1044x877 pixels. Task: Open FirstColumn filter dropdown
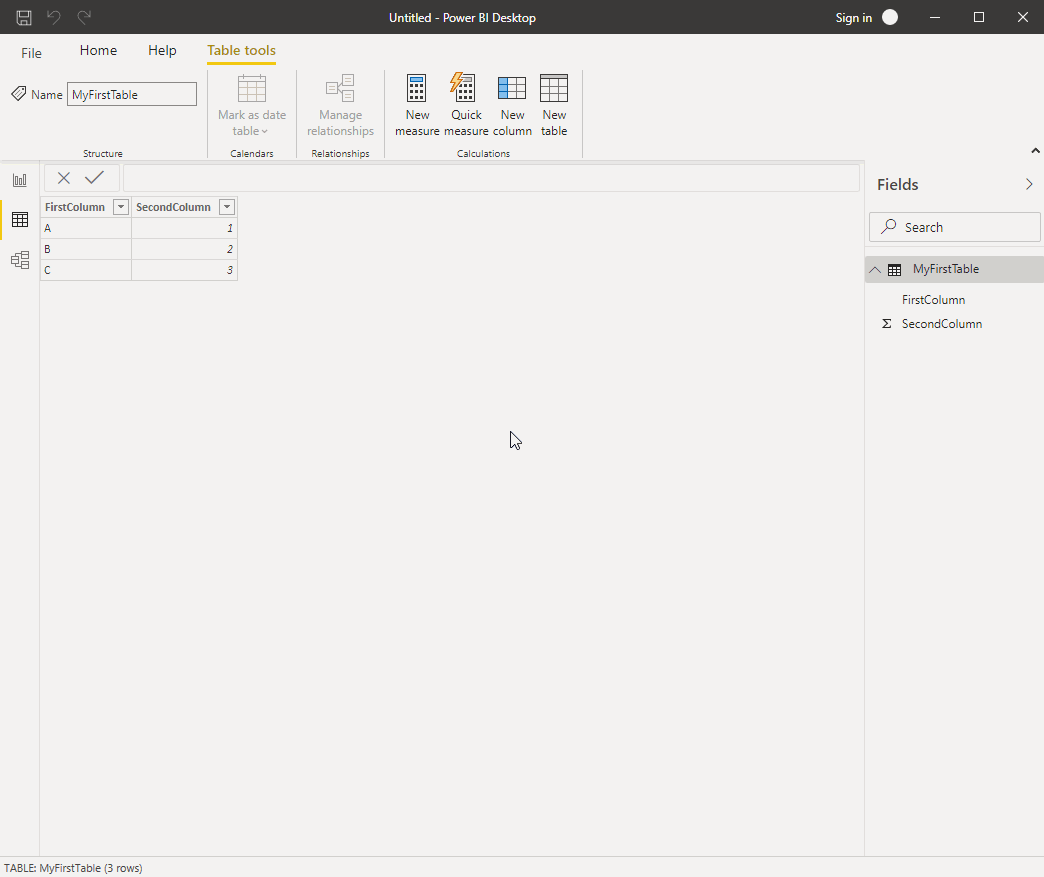click(121, 207)
